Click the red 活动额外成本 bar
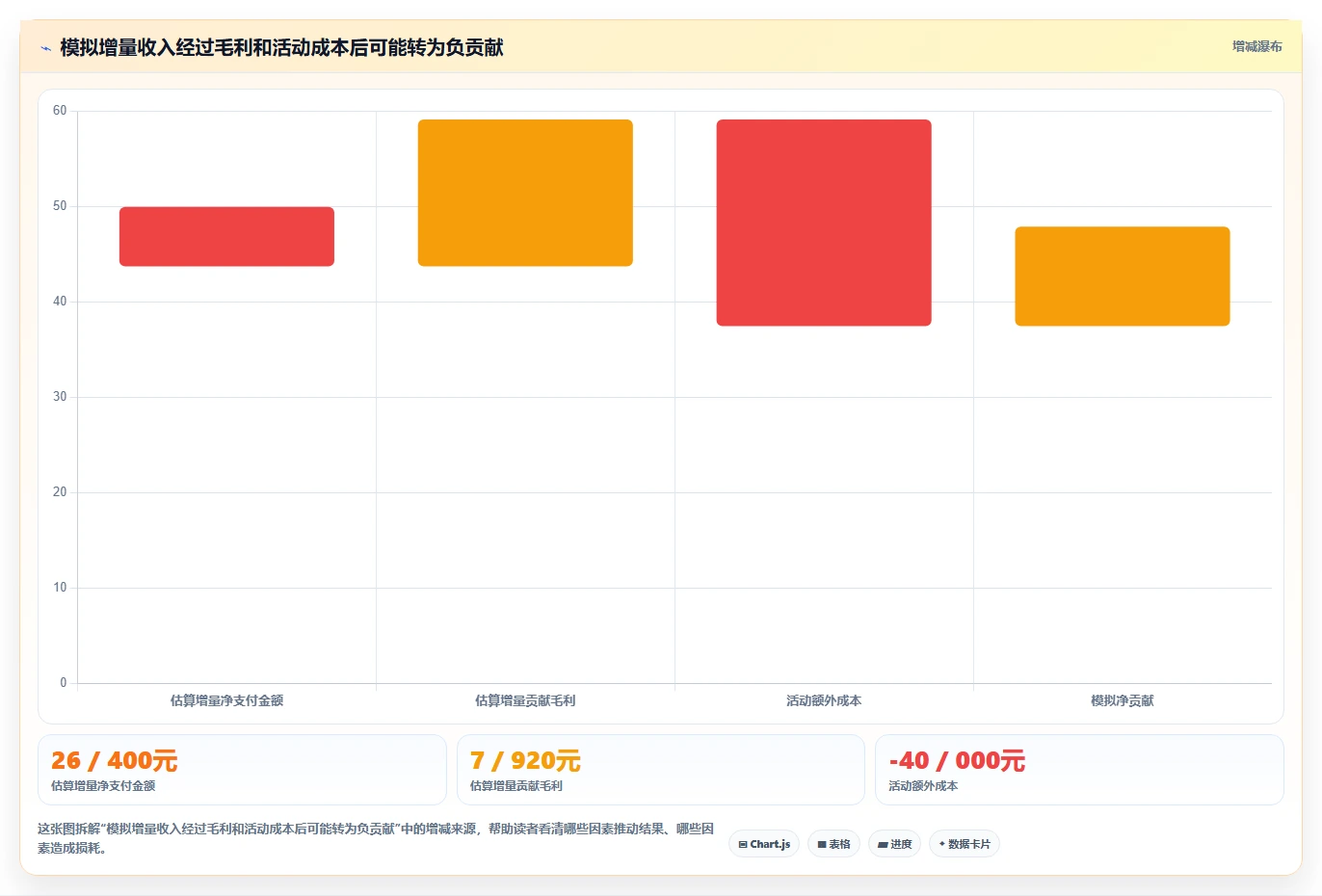 click(824, 223)
